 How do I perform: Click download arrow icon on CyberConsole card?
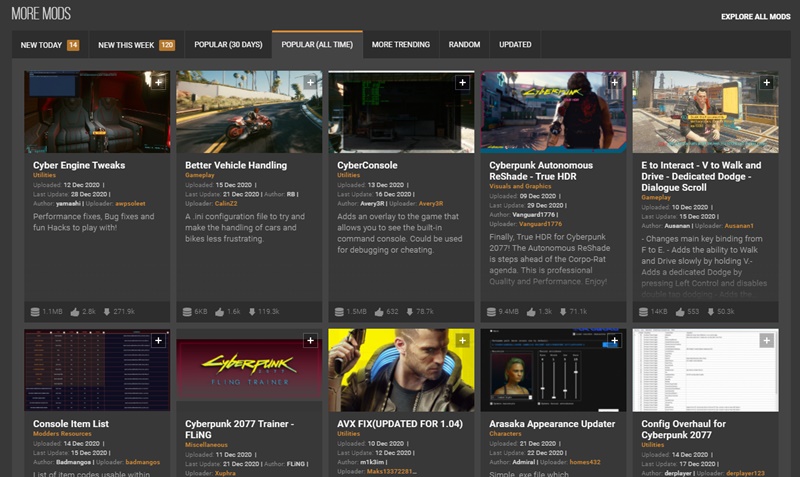tap(409, 312)
